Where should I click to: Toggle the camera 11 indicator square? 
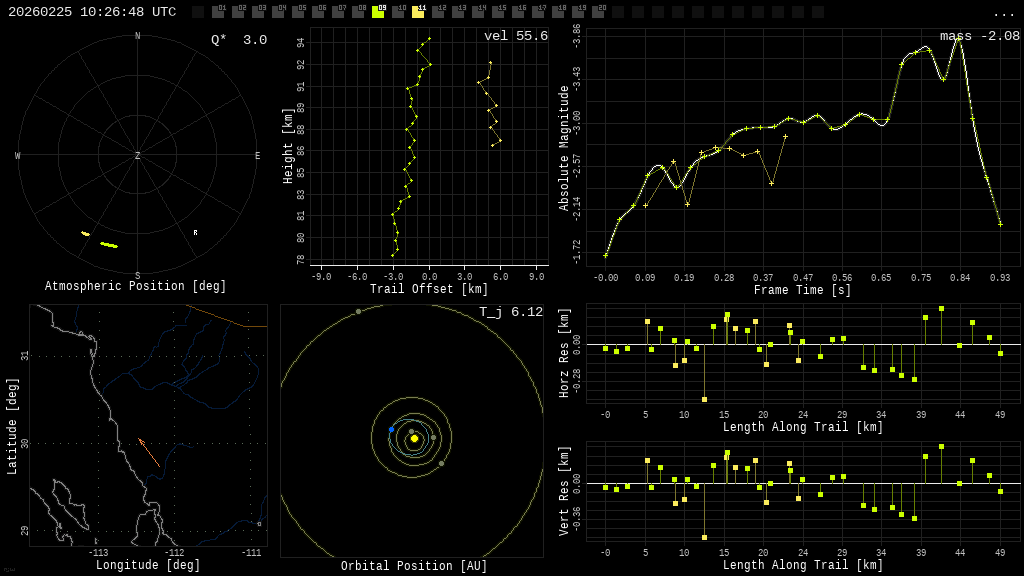coord(418,12)
